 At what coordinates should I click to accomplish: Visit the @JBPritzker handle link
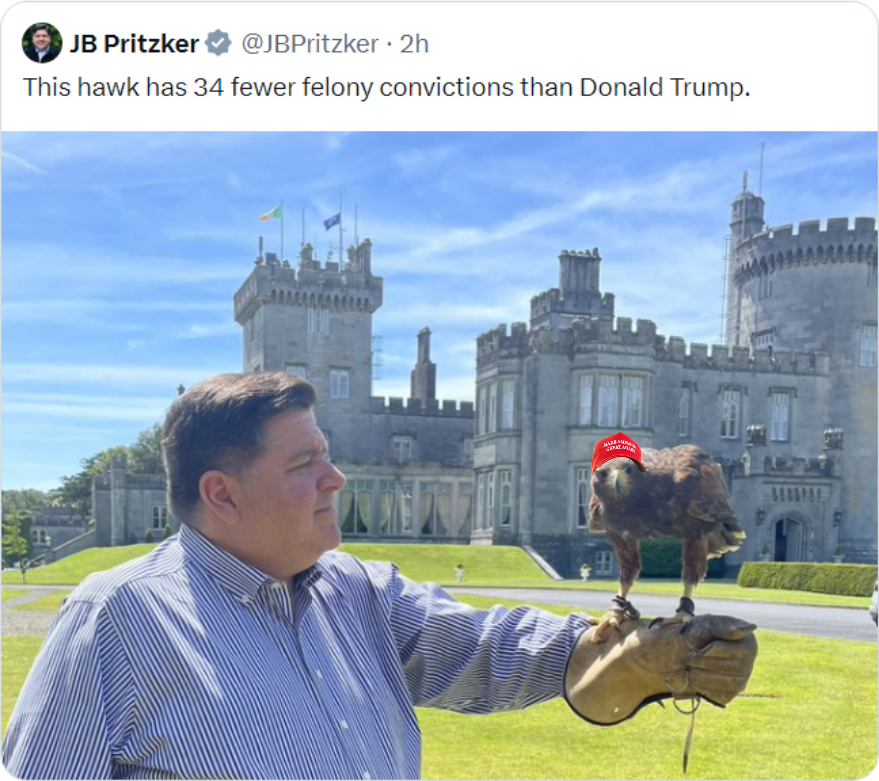(x=309, y=44)
